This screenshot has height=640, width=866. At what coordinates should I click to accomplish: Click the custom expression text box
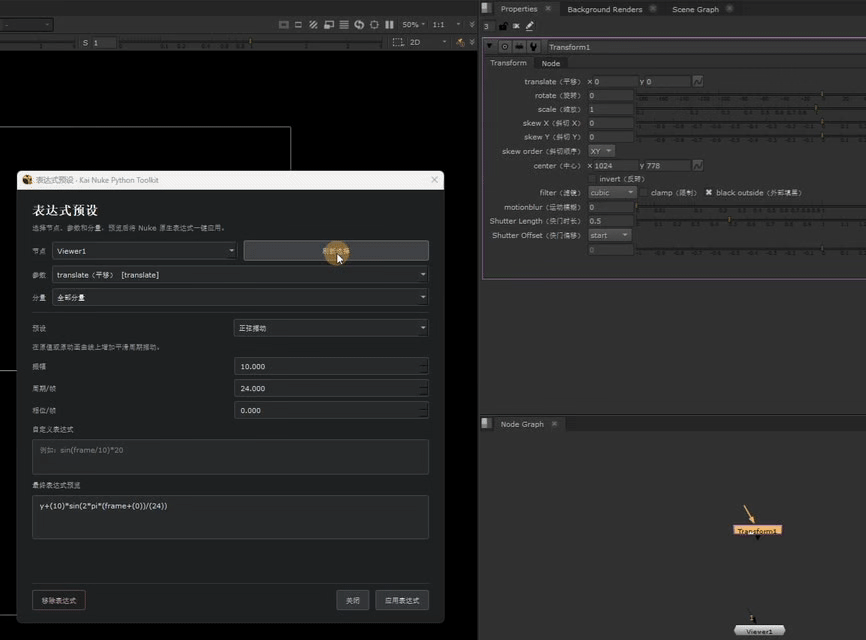coord(230,457)
